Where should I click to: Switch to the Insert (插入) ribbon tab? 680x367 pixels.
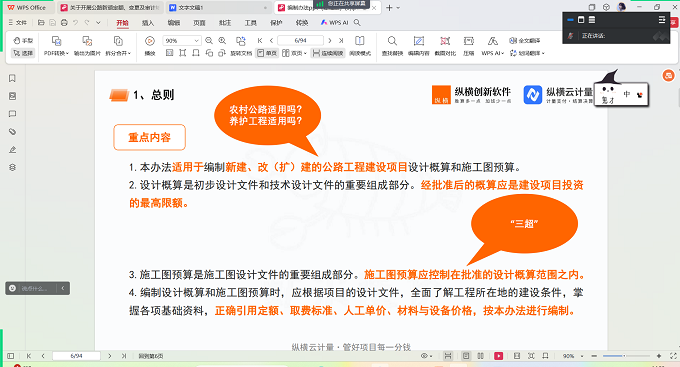coord(148,23)
